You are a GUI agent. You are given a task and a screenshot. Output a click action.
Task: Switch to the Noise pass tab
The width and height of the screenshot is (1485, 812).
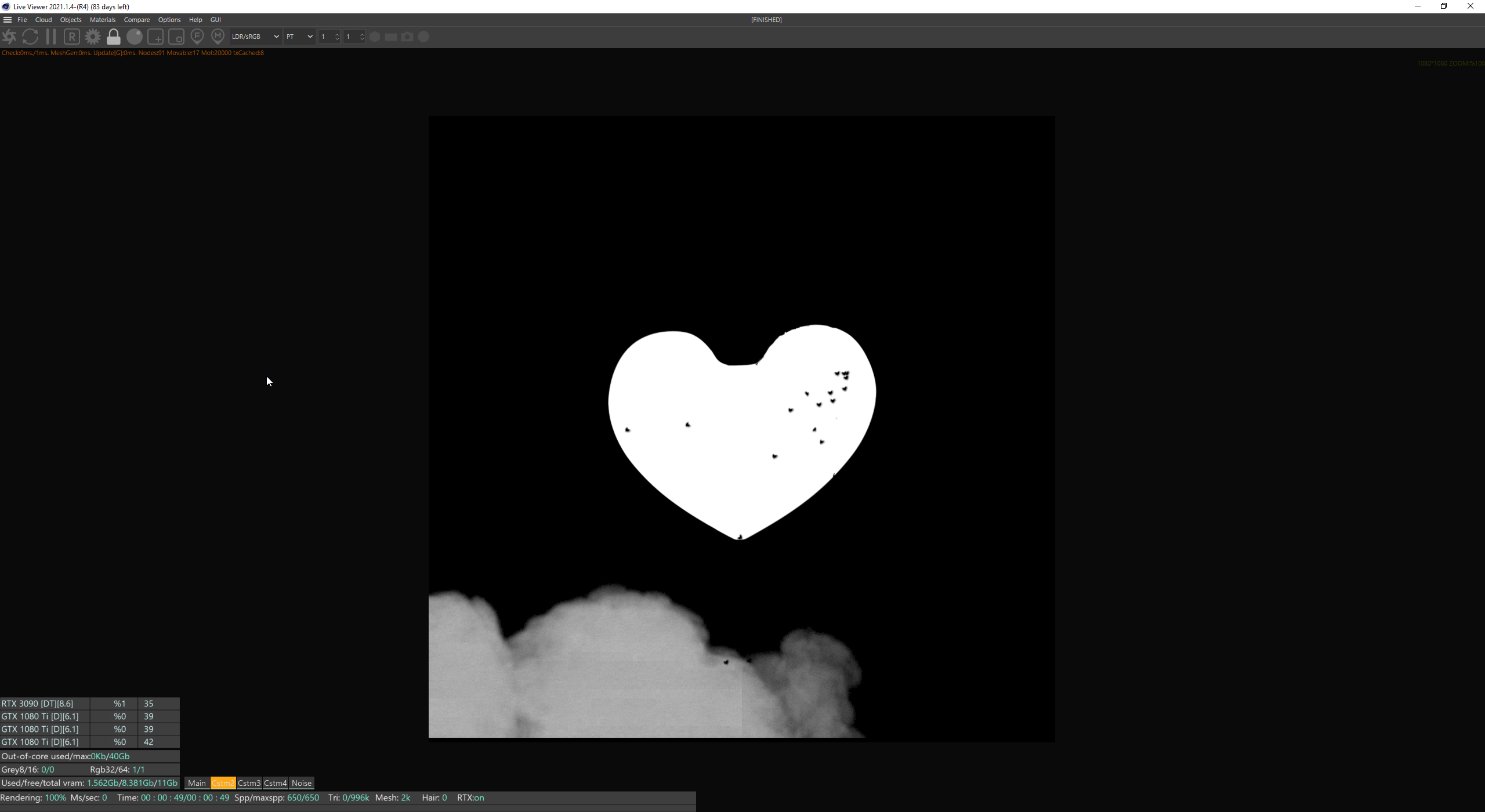(302, 784)
